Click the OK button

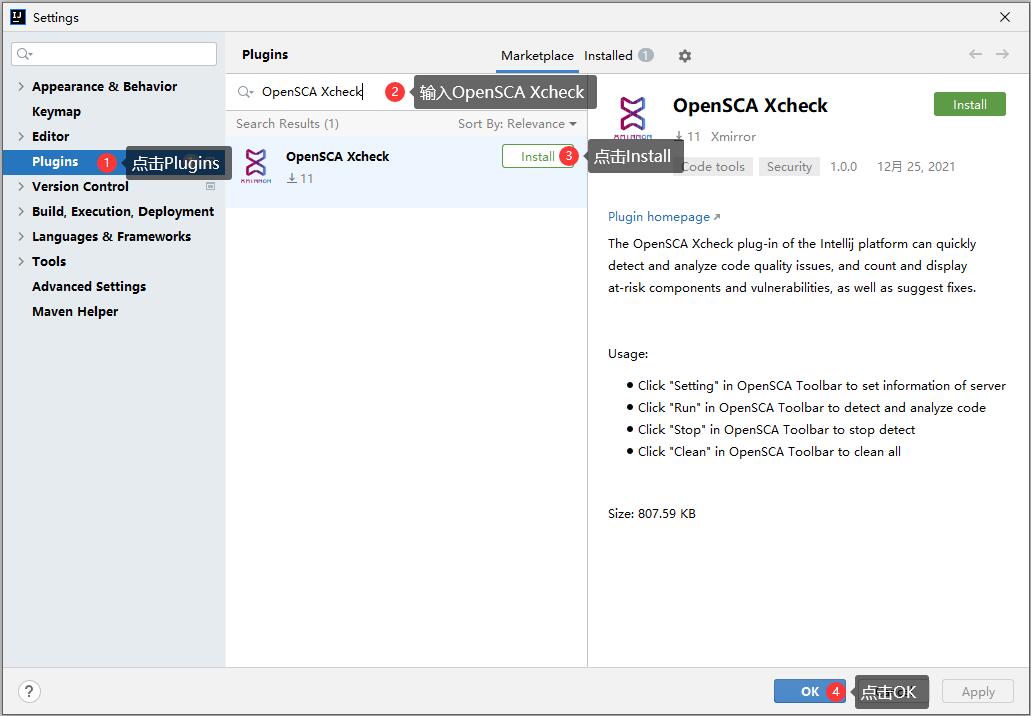[x=809, y=691]
